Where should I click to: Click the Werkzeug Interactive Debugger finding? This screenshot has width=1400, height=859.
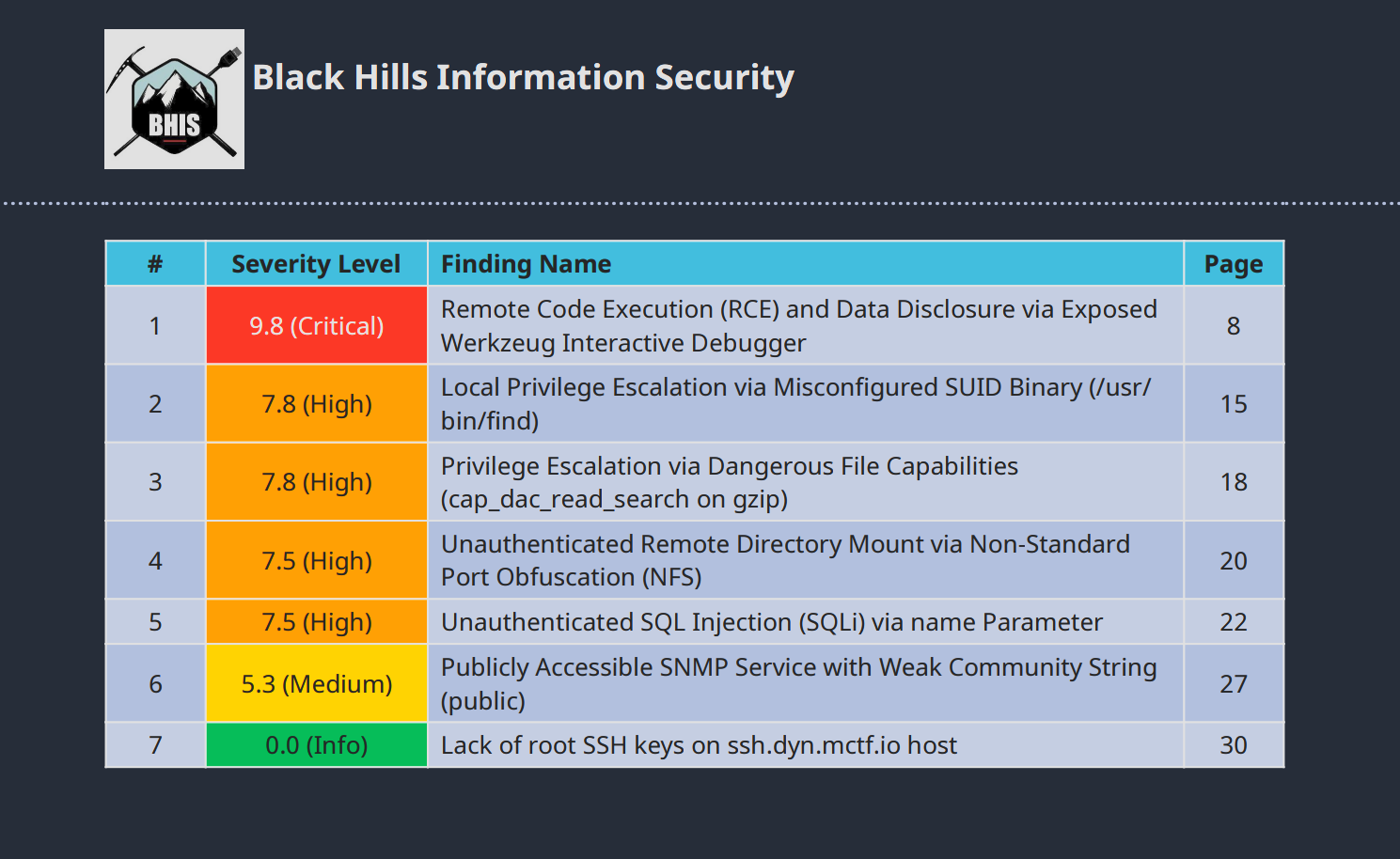(x=806, y=325)
